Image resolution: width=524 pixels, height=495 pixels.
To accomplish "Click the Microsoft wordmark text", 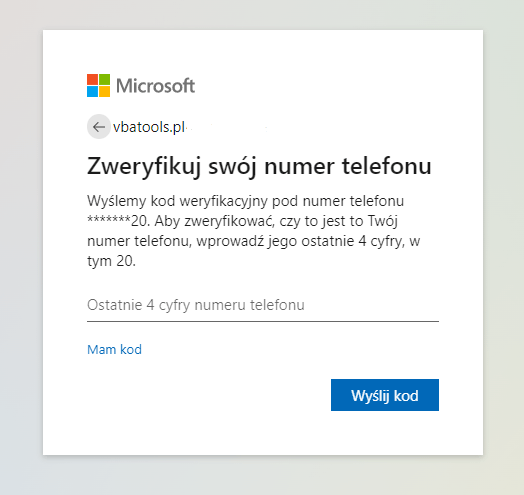I will [x=155, y=86].
